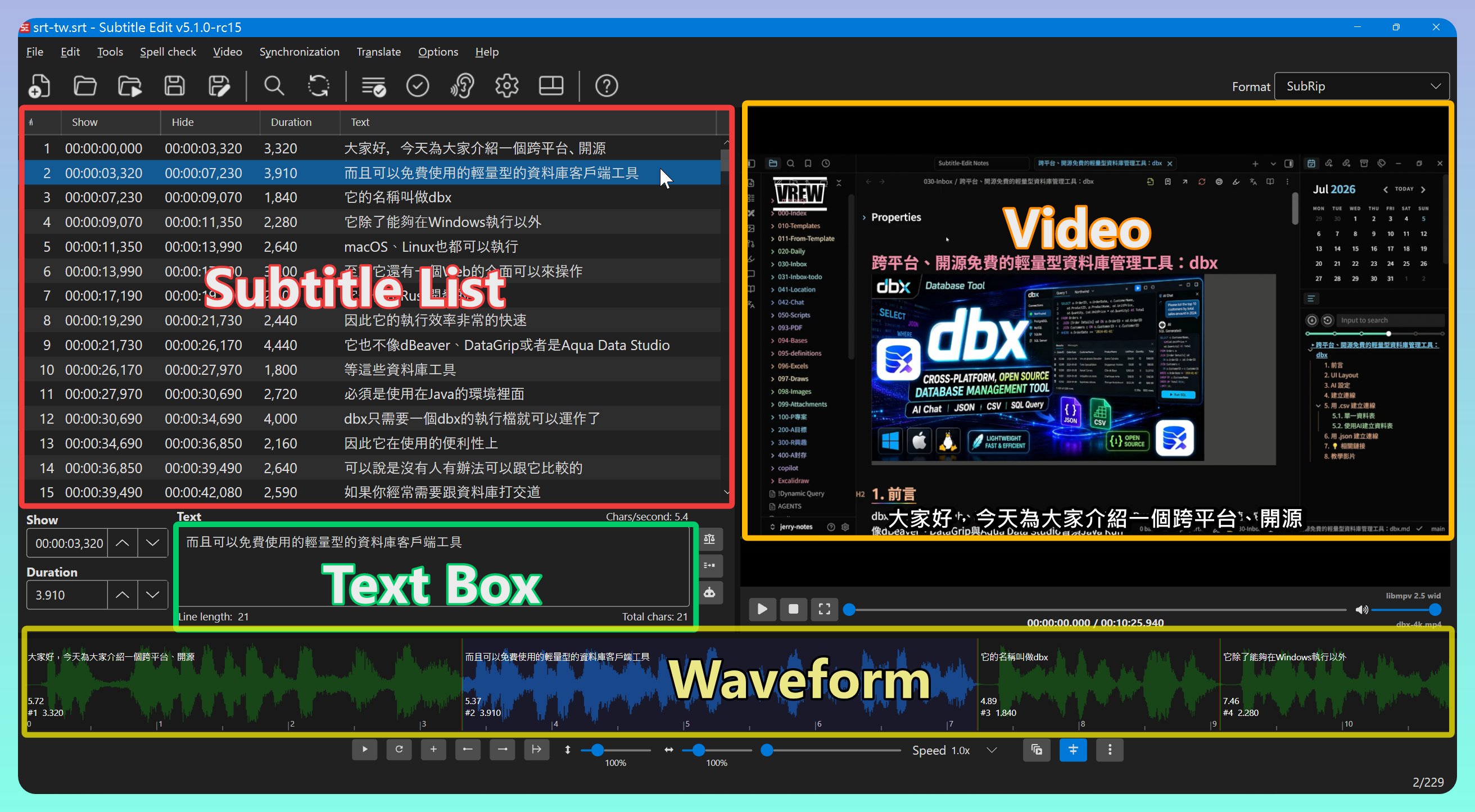Click the set end and go next button
The height and width of the screenshot is (812, 1475).
536,749
